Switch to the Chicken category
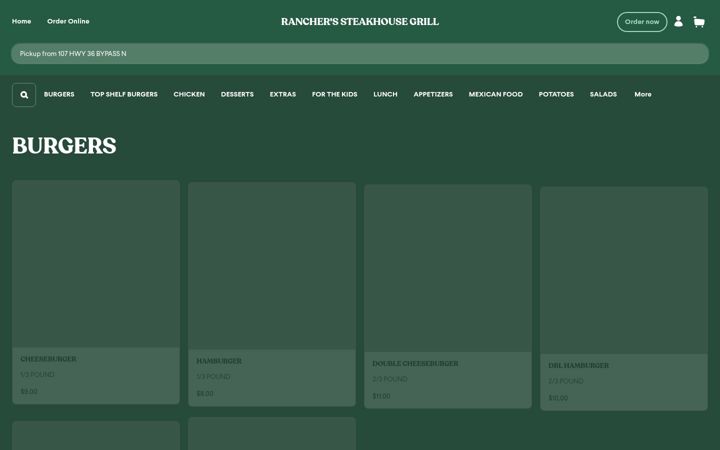 point(189,95)
